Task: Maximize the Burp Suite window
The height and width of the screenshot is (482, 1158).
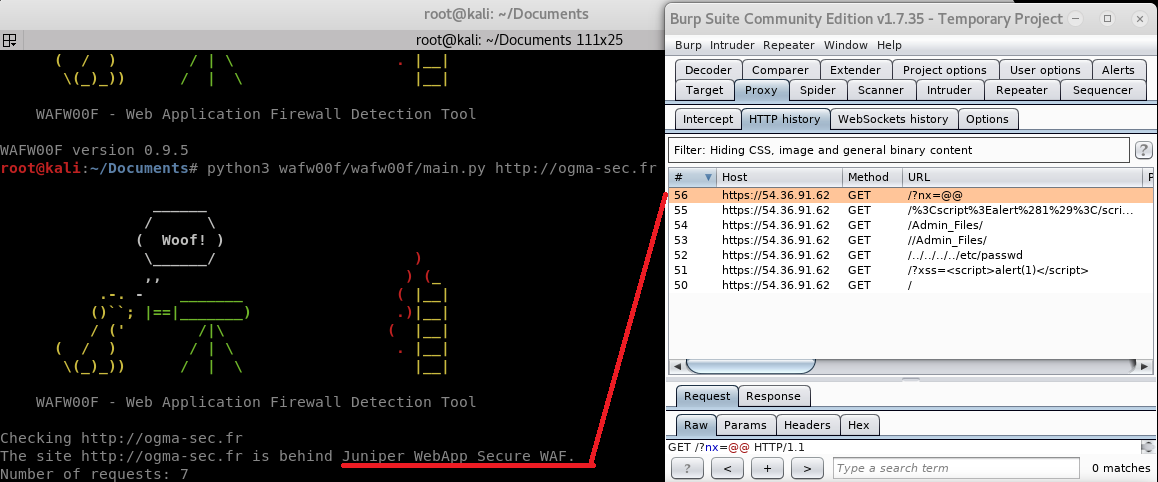Action: 1107,18
